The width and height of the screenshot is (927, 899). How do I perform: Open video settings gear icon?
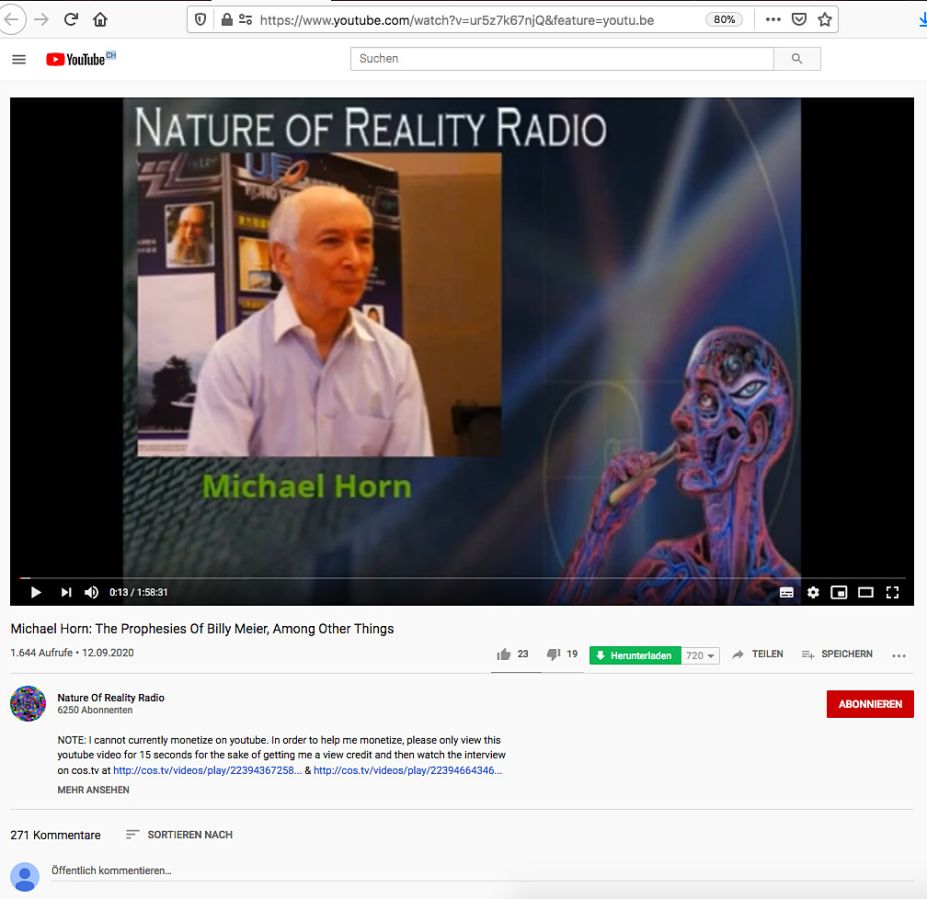coord(813,592)
